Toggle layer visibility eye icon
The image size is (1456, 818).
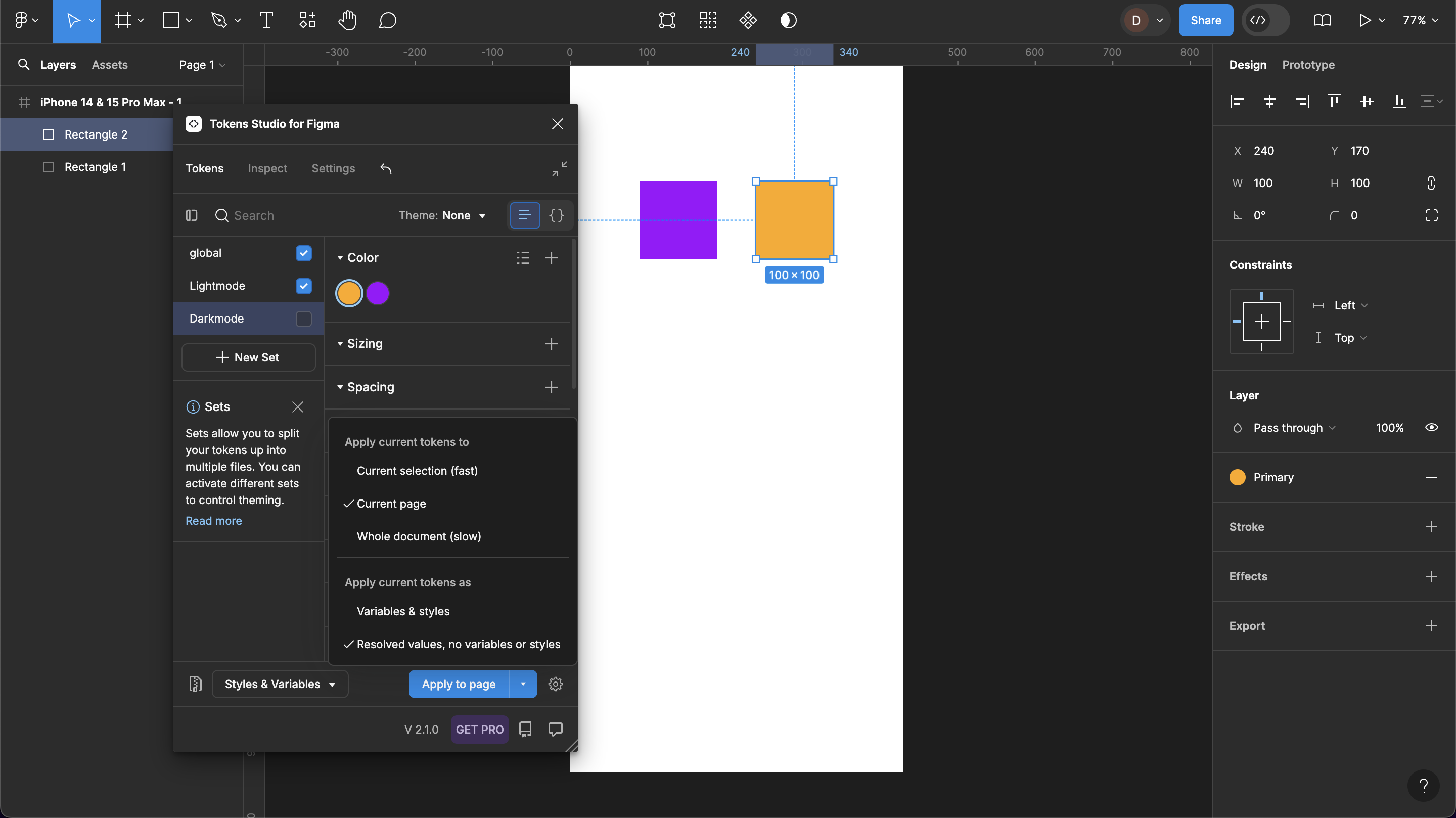point(1431,427)
